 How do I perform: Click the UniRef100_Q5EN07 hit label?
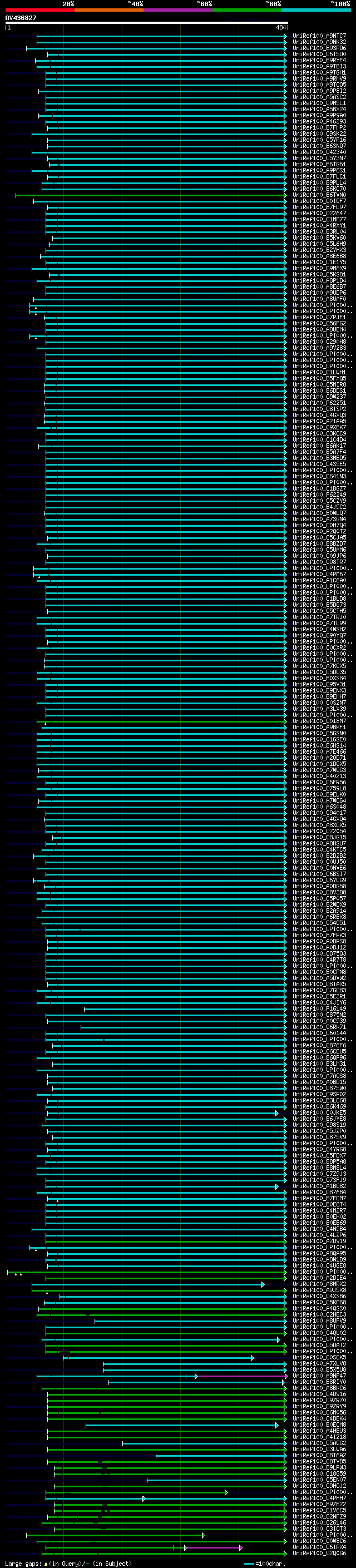[319, 1480]
